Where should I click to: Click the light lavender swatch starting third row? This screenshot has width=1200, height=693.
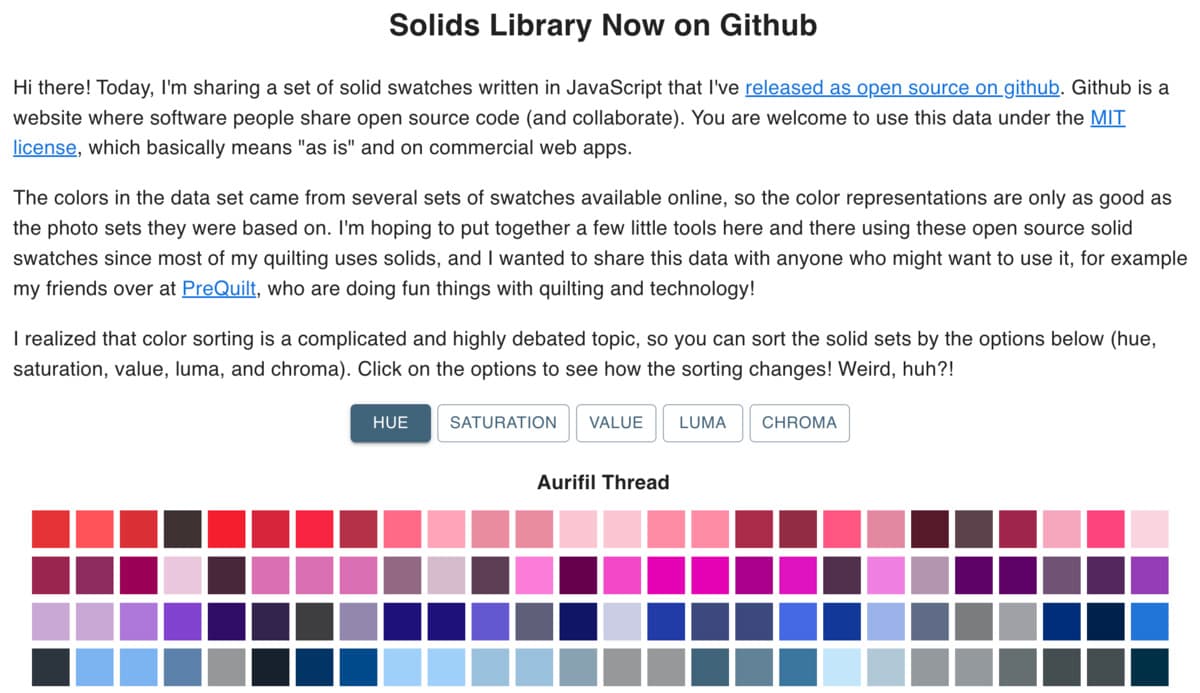(x=51, y=621)
